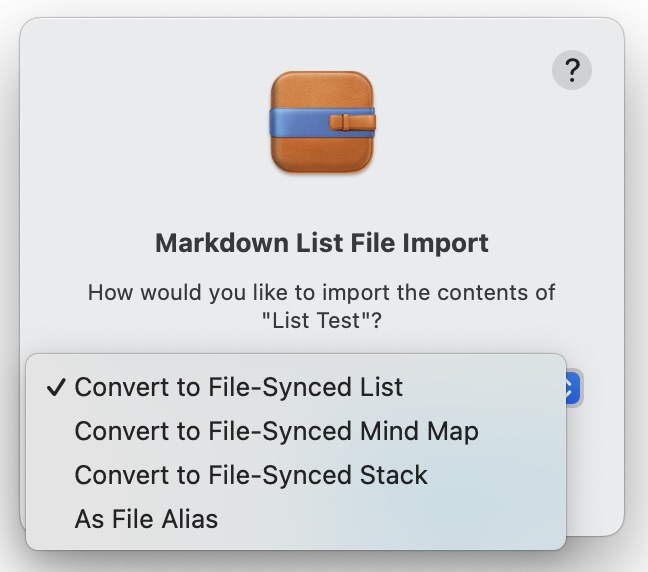
Task: Click the buckle clasp on the app icon
Action: pos(353,123)
